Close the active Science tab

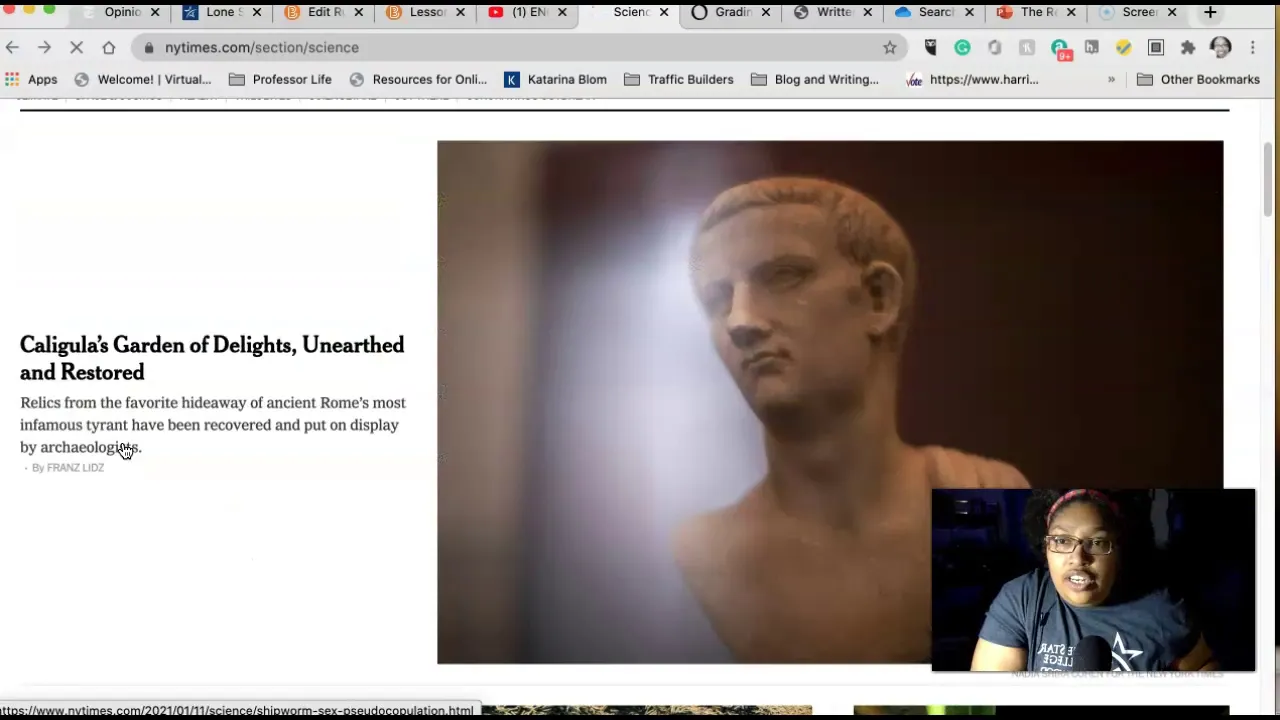tap(664, 12)
